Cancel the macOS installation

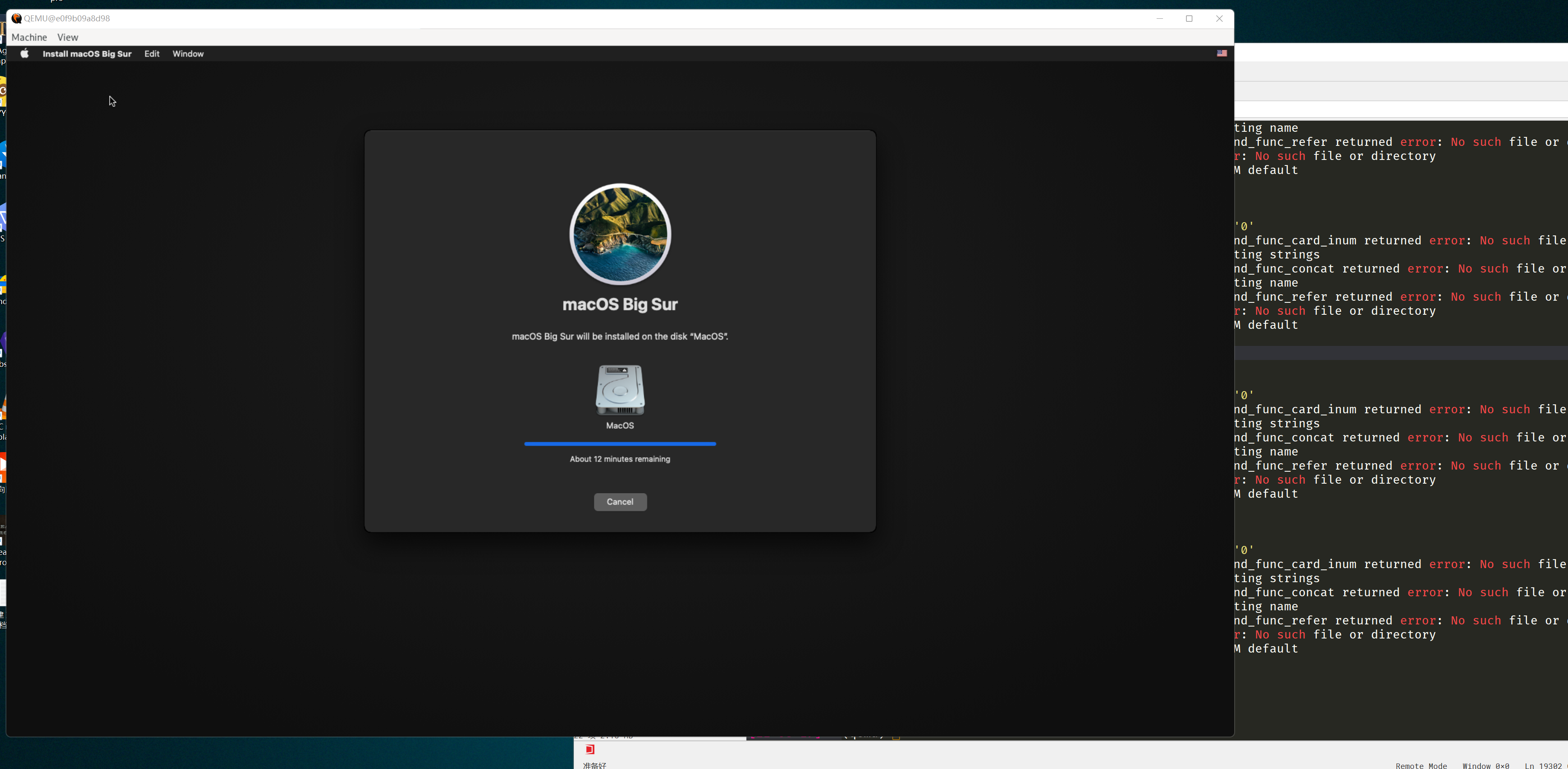tap(619, 502)
